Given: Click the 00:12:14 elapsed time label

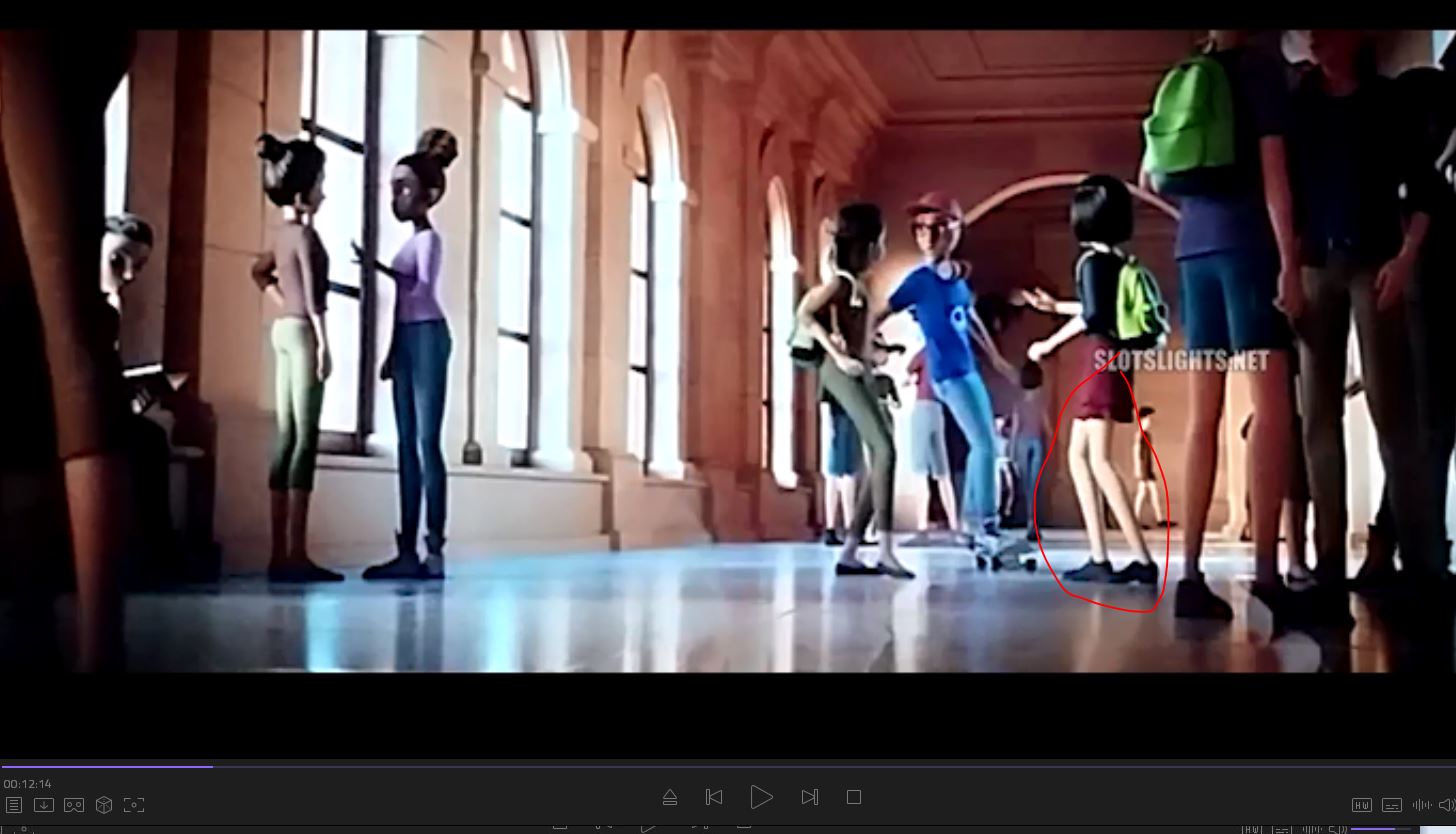Looking at the screenshot, I should pos(27,784).
